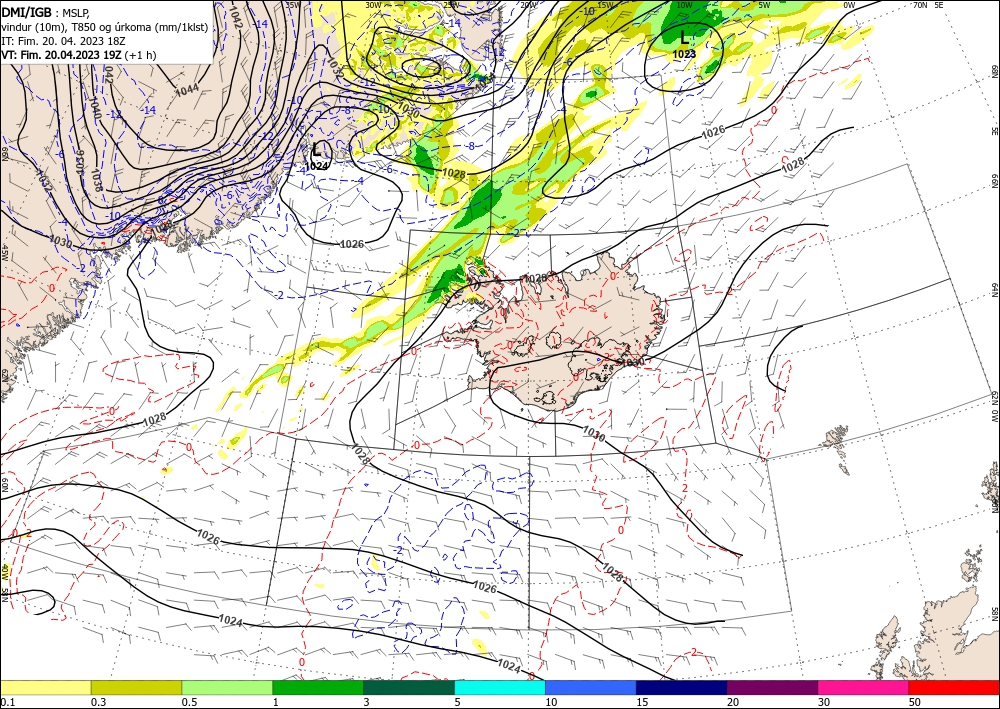
Task: Click the "1044" isobar label over Greenland
Action: [x=187, y=91]
